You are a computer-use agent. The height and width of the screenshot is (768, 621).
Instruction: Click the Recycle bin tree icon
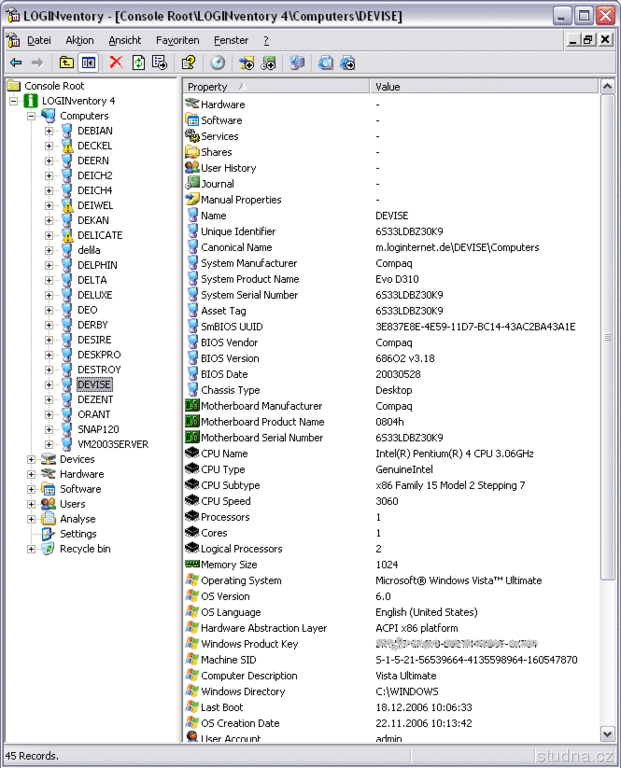[x=48, y=549]
